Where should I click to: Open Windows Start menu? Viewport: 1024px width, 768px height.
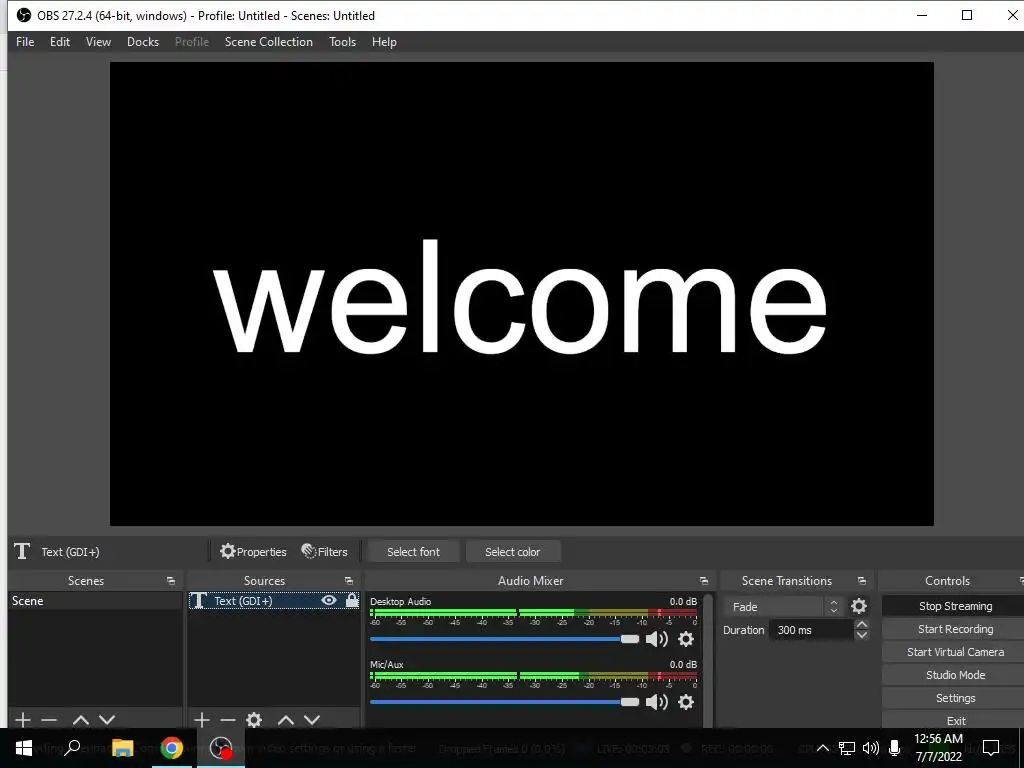24,748
